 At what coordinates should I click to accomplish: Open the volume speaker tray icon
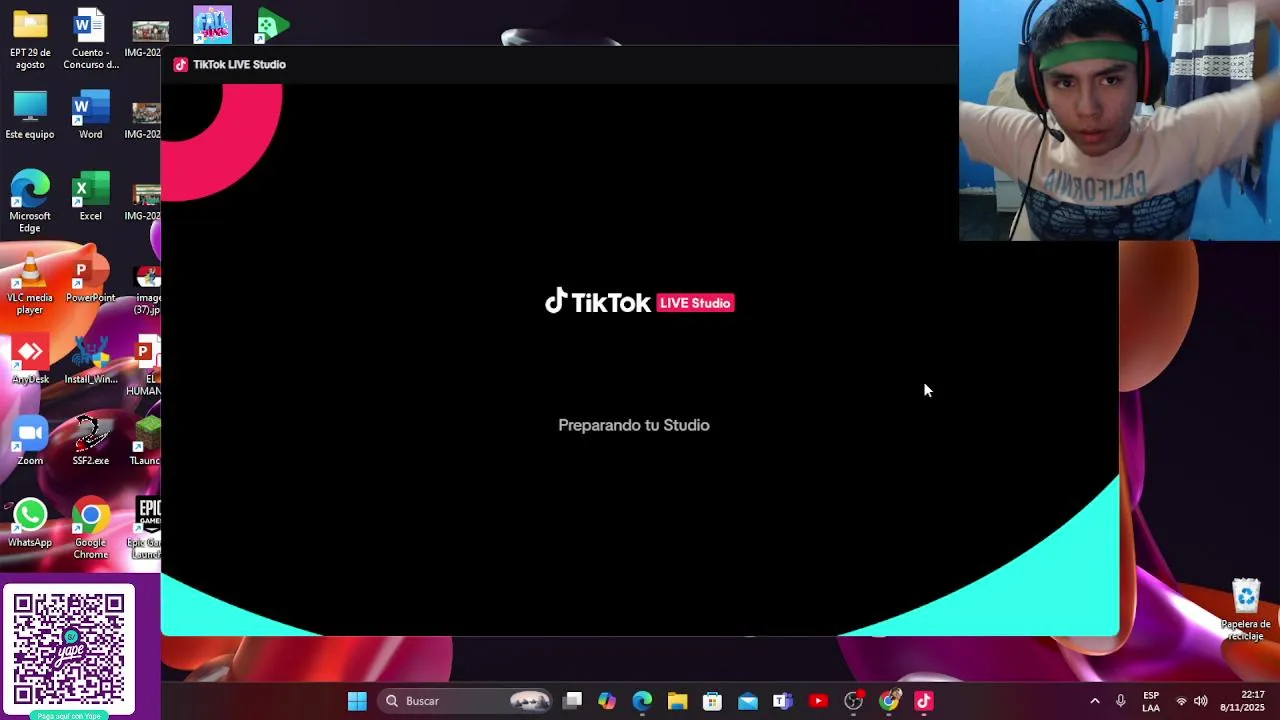(1200, 701)
